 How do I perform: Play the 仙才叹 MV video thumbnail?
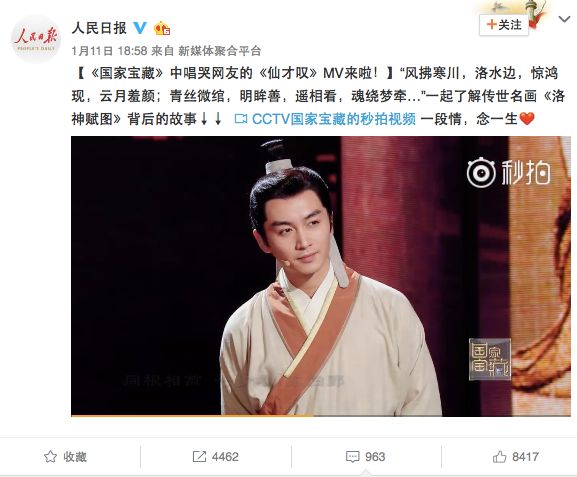click(321, 276)
